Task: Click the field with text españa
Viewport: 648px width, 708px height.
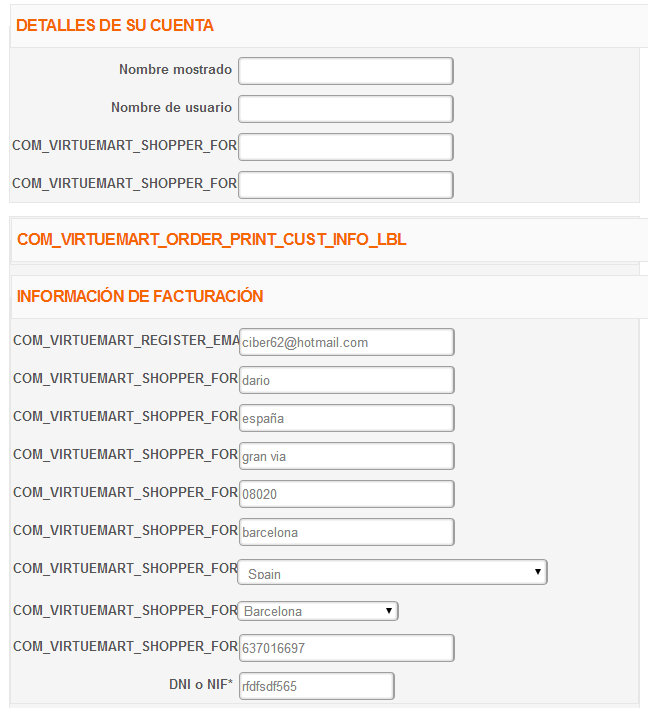Action: pyautogui.click(x=346, y=418)
